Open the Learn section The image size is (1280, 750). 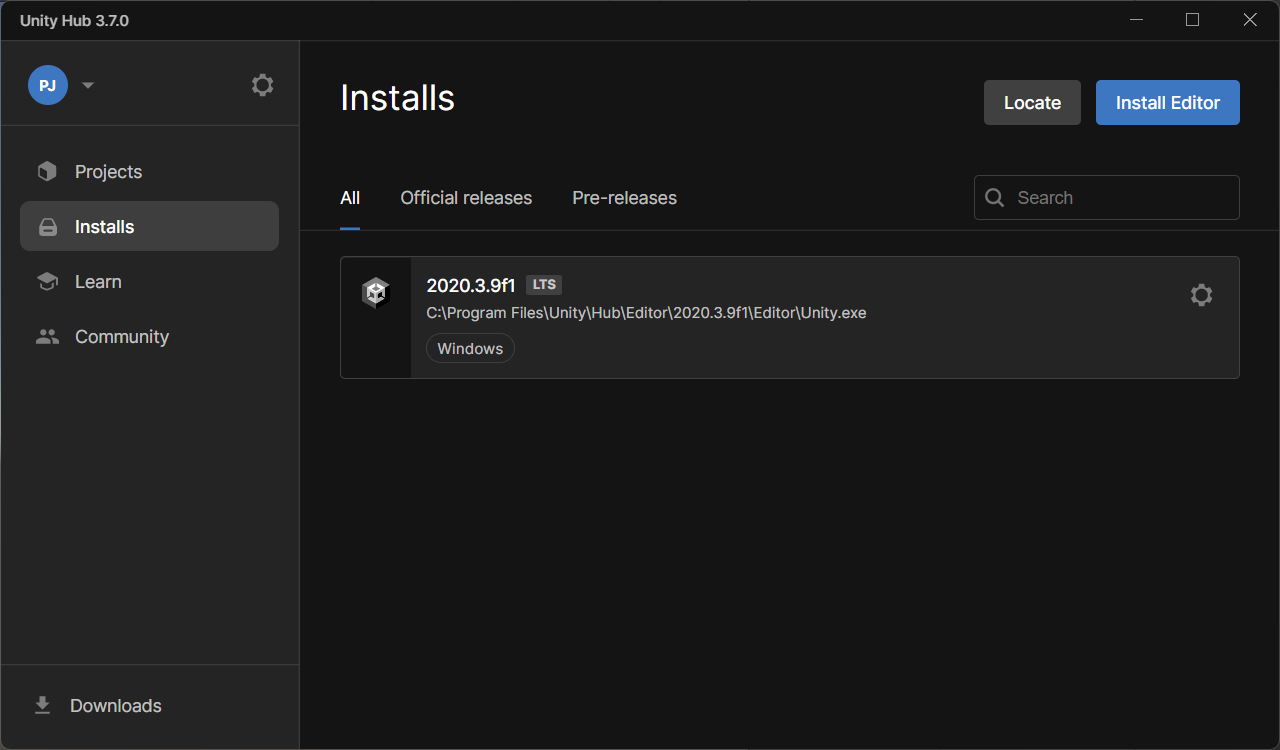(x=149, y=282)
